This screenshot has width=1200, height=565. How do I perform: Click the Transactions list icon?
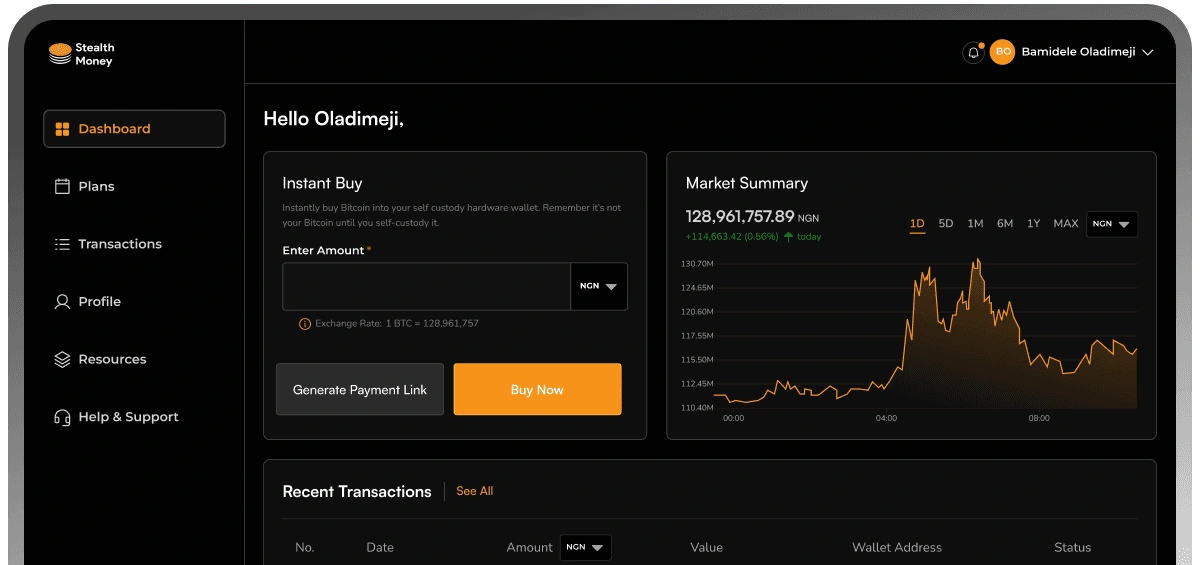point(62,244)
